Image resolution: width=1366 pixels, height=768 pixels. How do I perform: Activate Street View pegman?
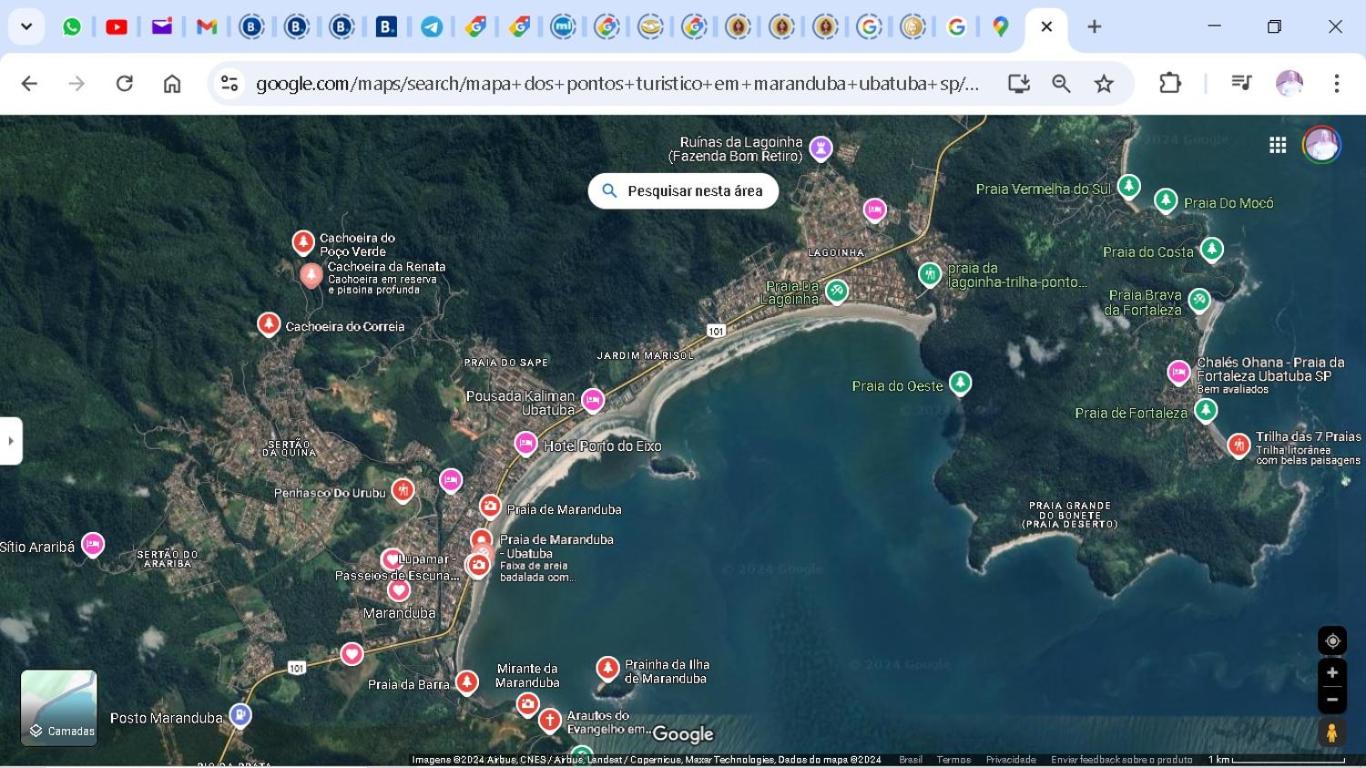(1332, 733)
